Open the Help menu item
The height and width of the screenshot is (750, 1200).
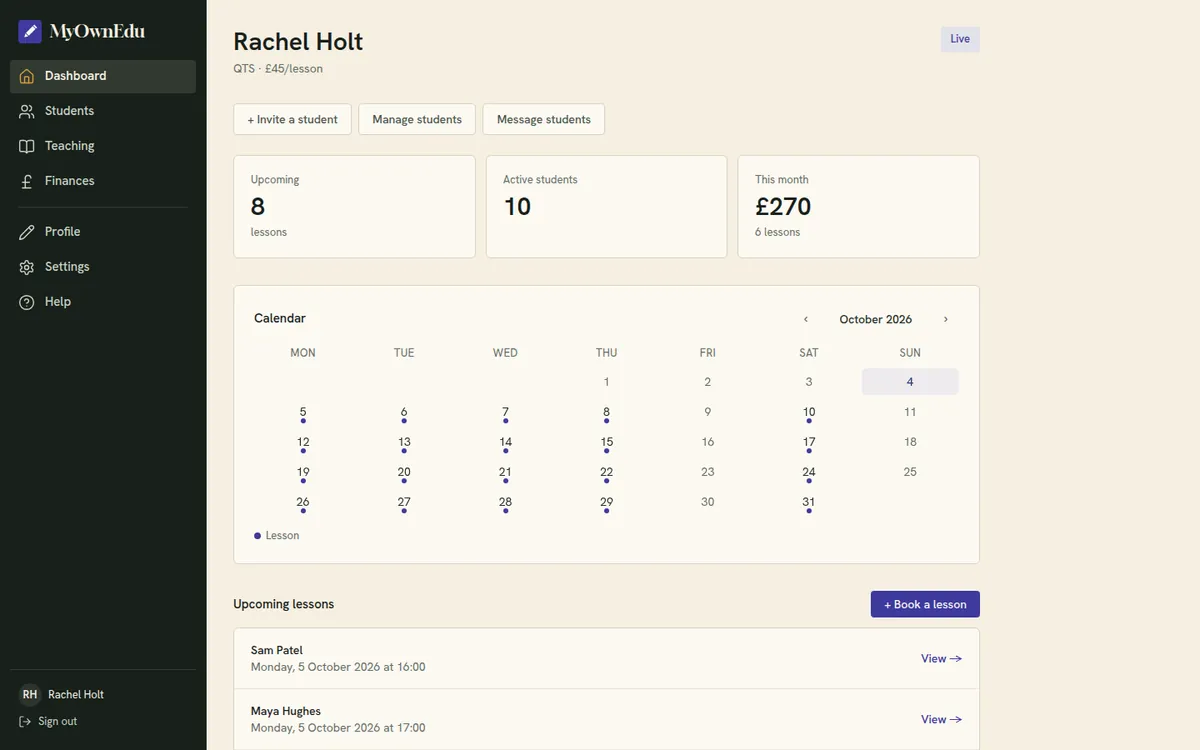tap(103, 302)
